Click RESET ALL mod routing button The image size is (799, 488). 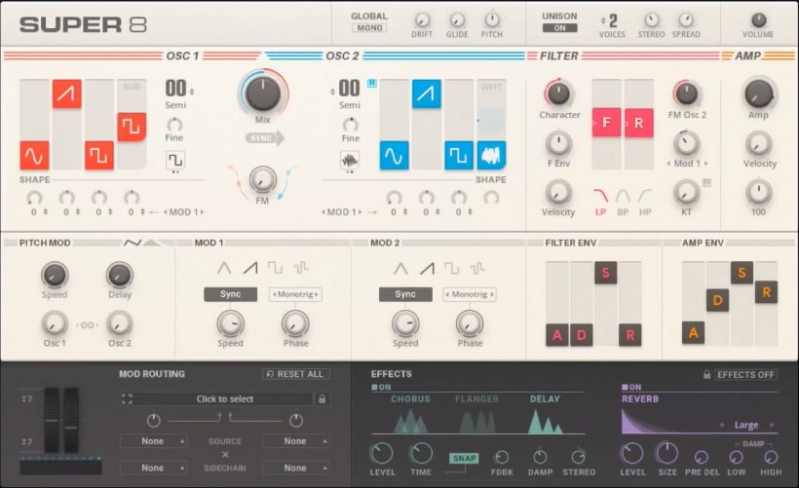tap(296, 374)
